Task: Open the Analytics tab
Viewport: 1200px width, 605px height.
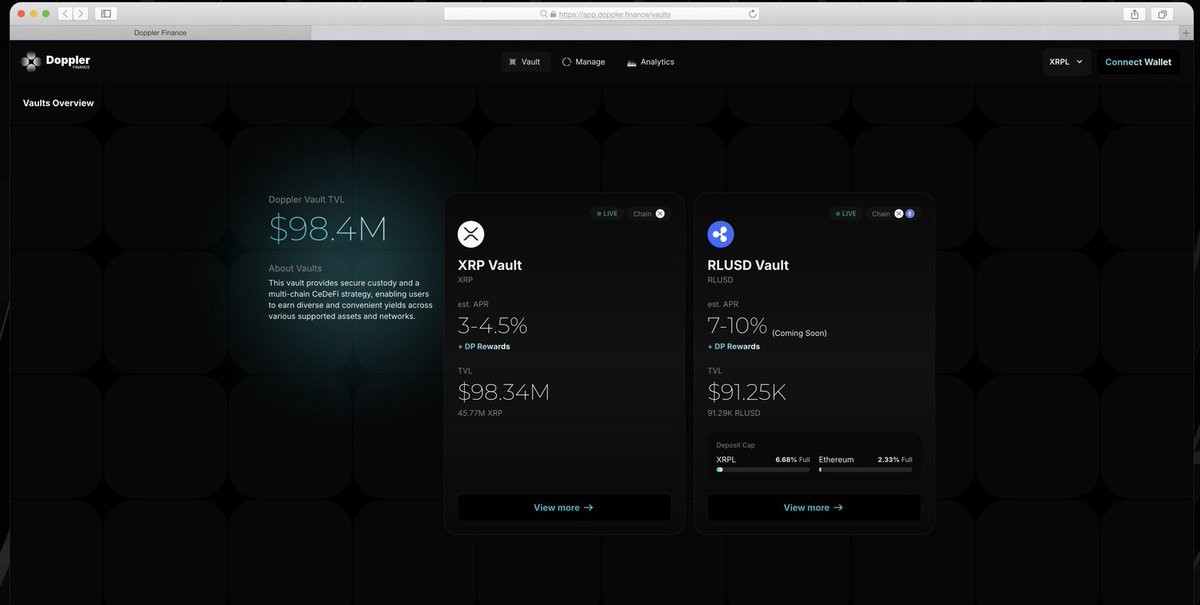Action: click(x=651, y=62)
